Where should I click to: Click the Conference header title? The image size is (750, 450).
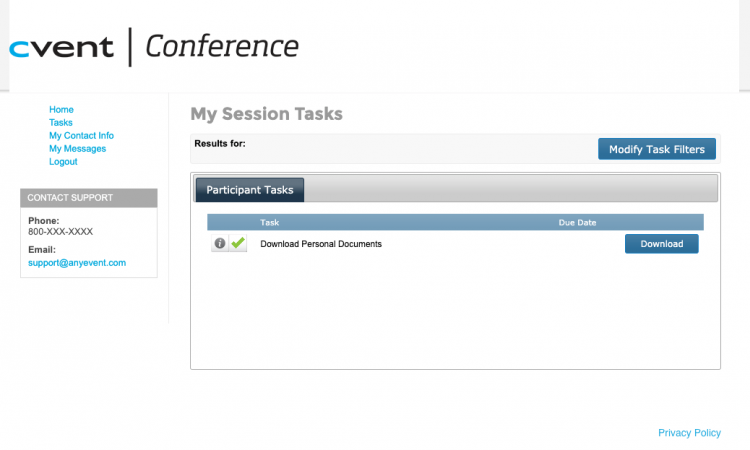(x=221, y=46)
